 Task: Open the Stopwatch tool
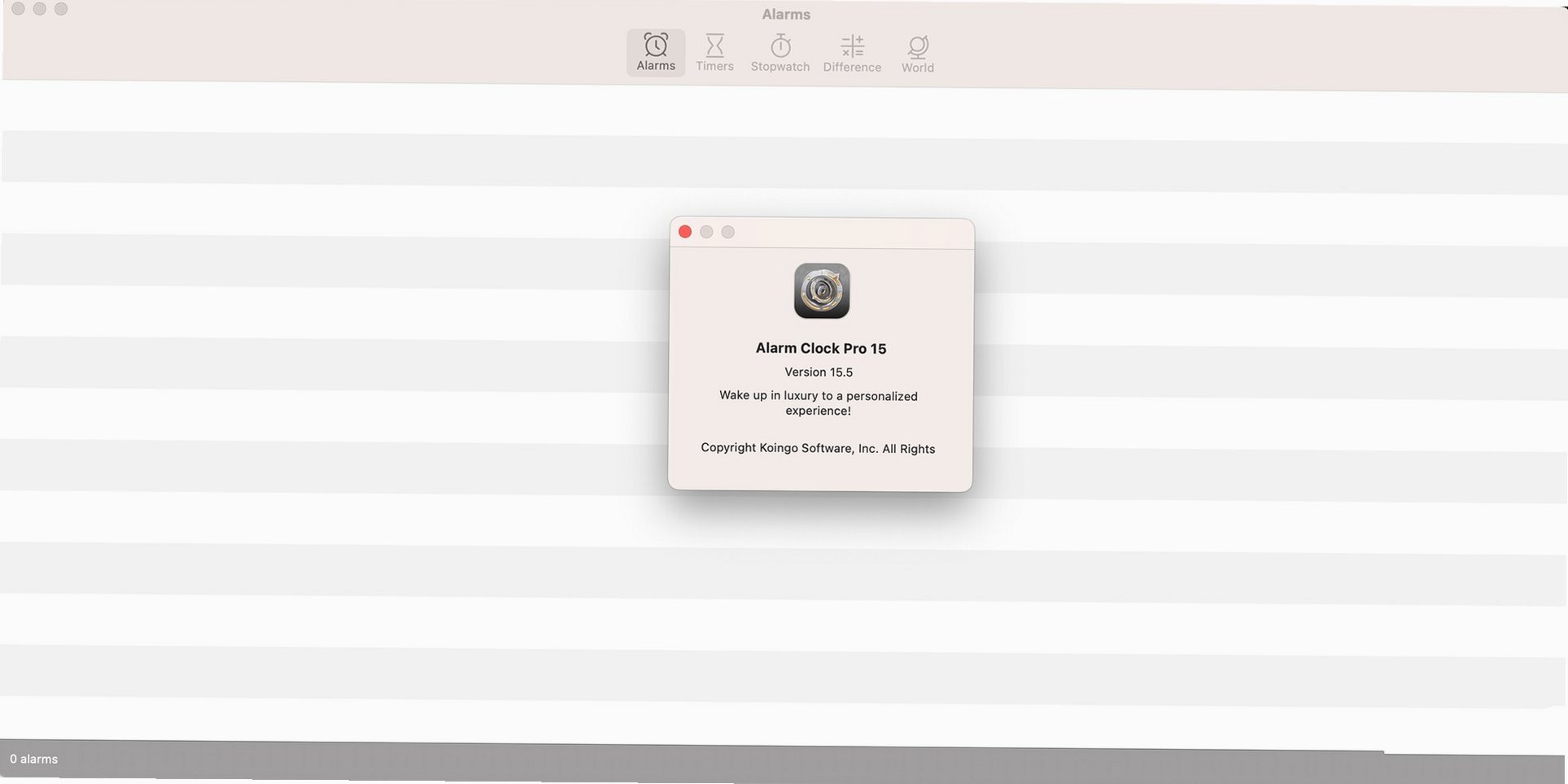[x=780, y=54]
